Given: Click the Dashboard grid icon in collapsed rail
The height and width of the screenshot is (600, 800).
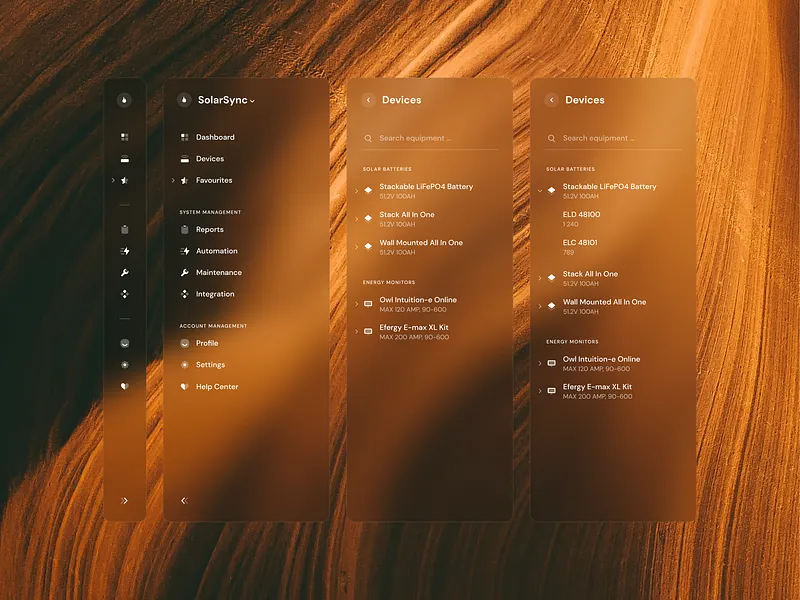Looking at the screenshot, I should click(124, 135).
